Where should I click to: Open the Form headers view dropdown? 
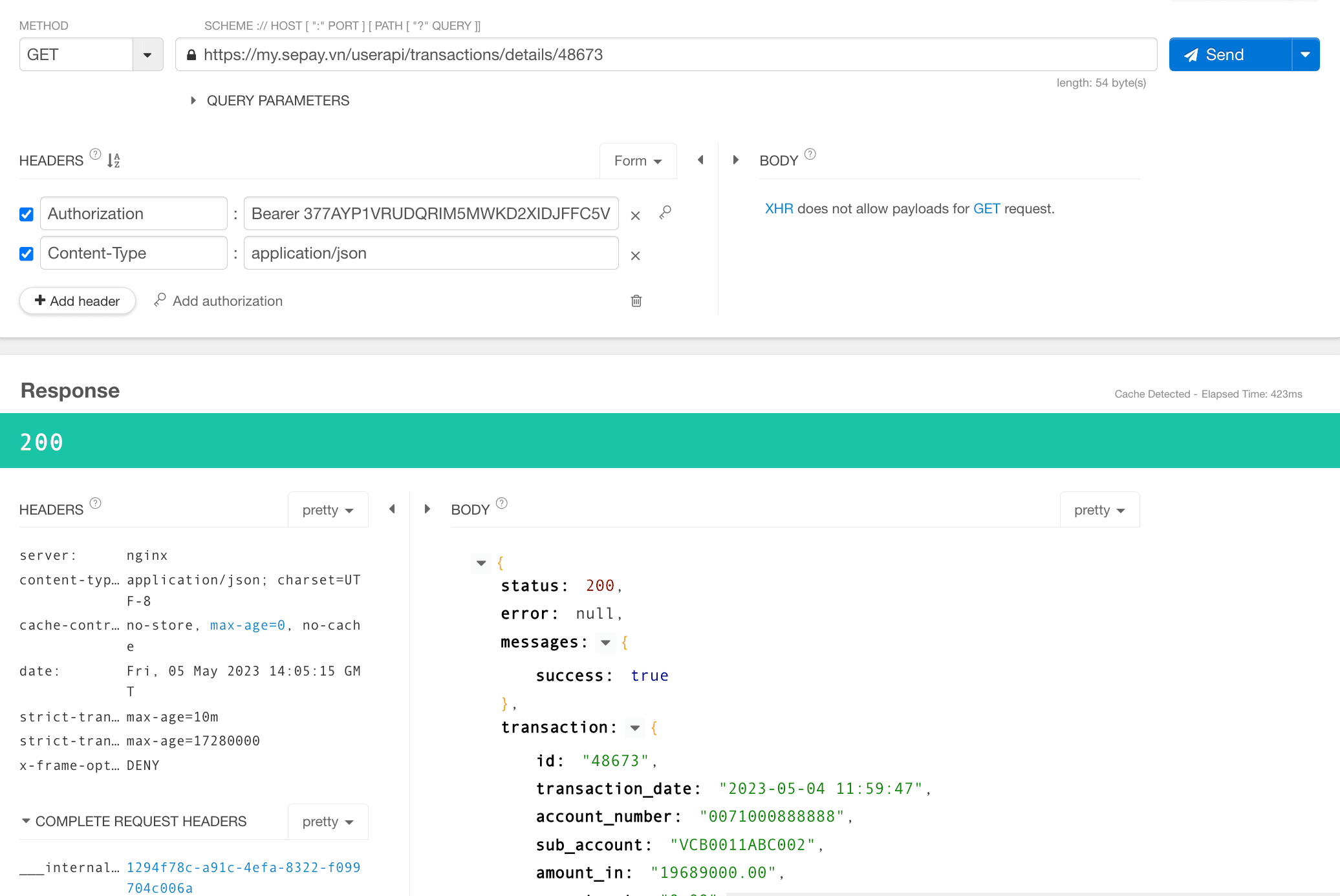(638, 160)
